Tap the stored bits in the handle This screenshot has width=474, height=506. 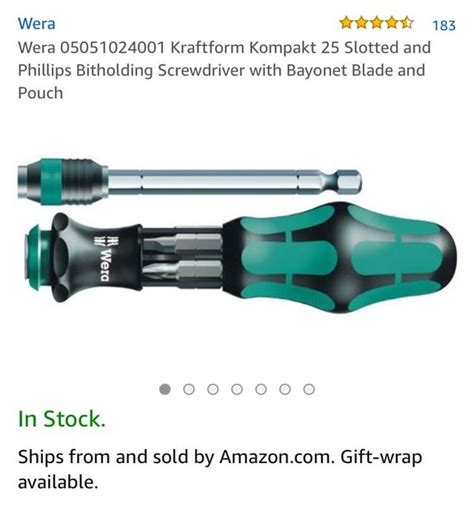[x=183, y=258]
